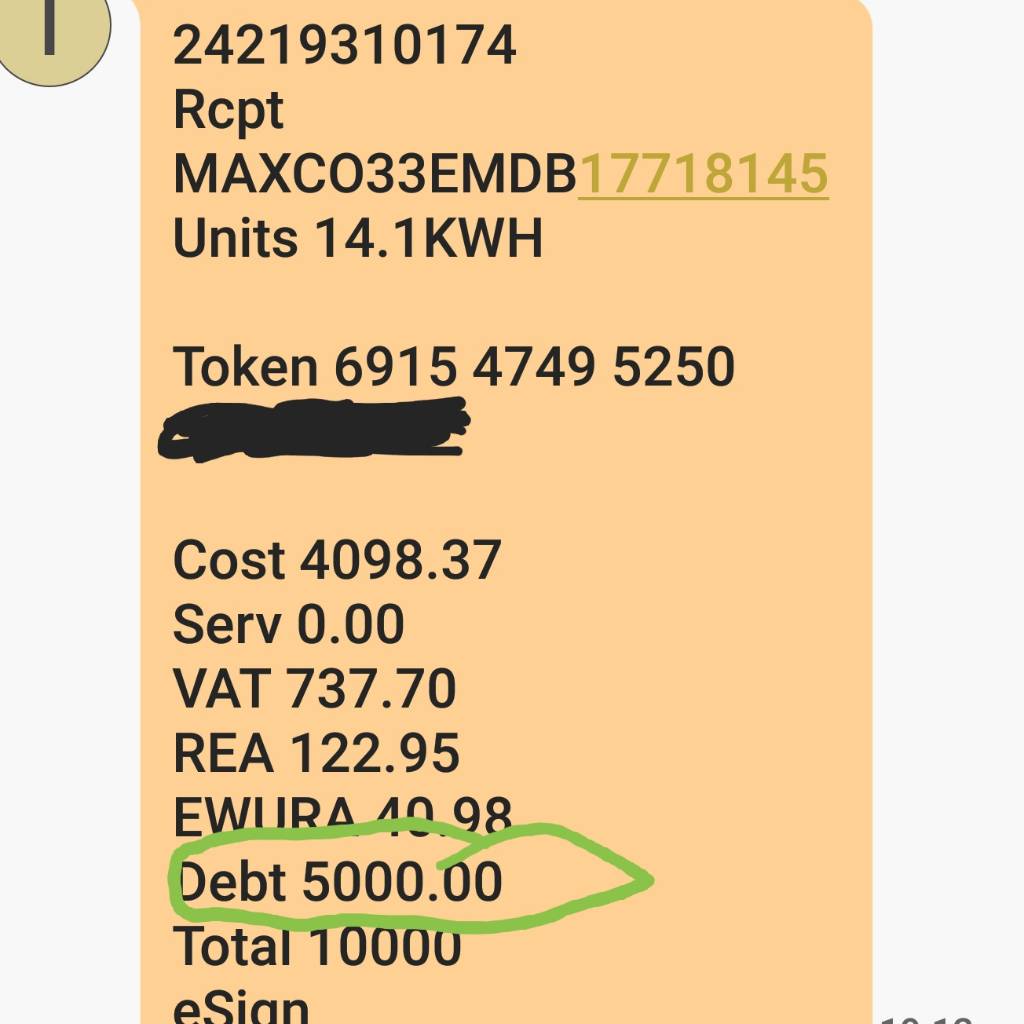
Task: Select the token digits 6915 4749 5250
Action: (x=534, y=367)
